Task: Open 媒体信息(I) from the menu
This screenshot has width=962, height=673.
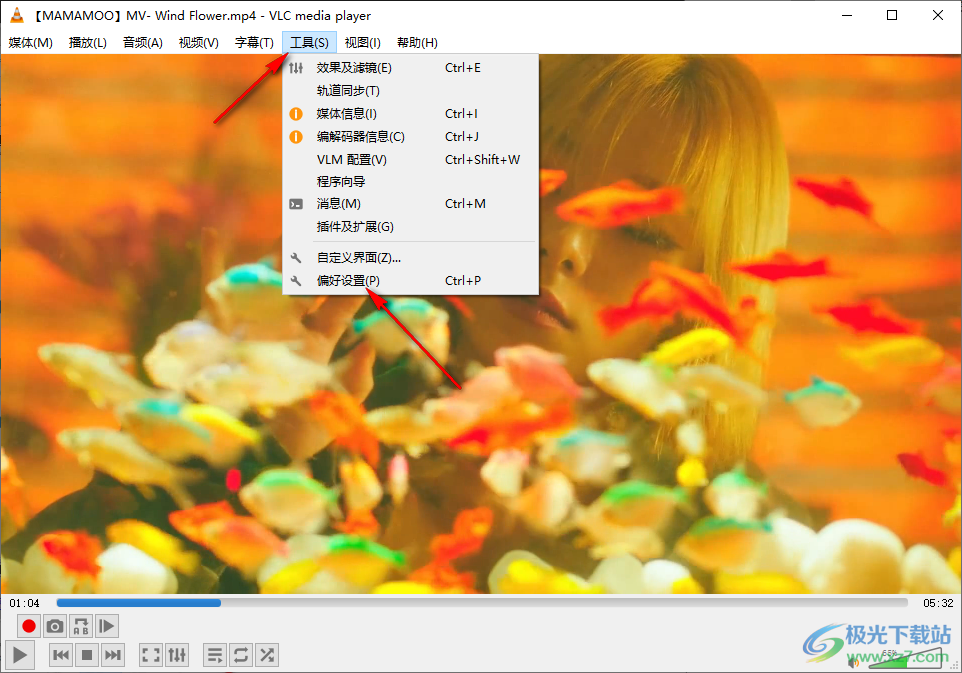Action: point(410,113)
